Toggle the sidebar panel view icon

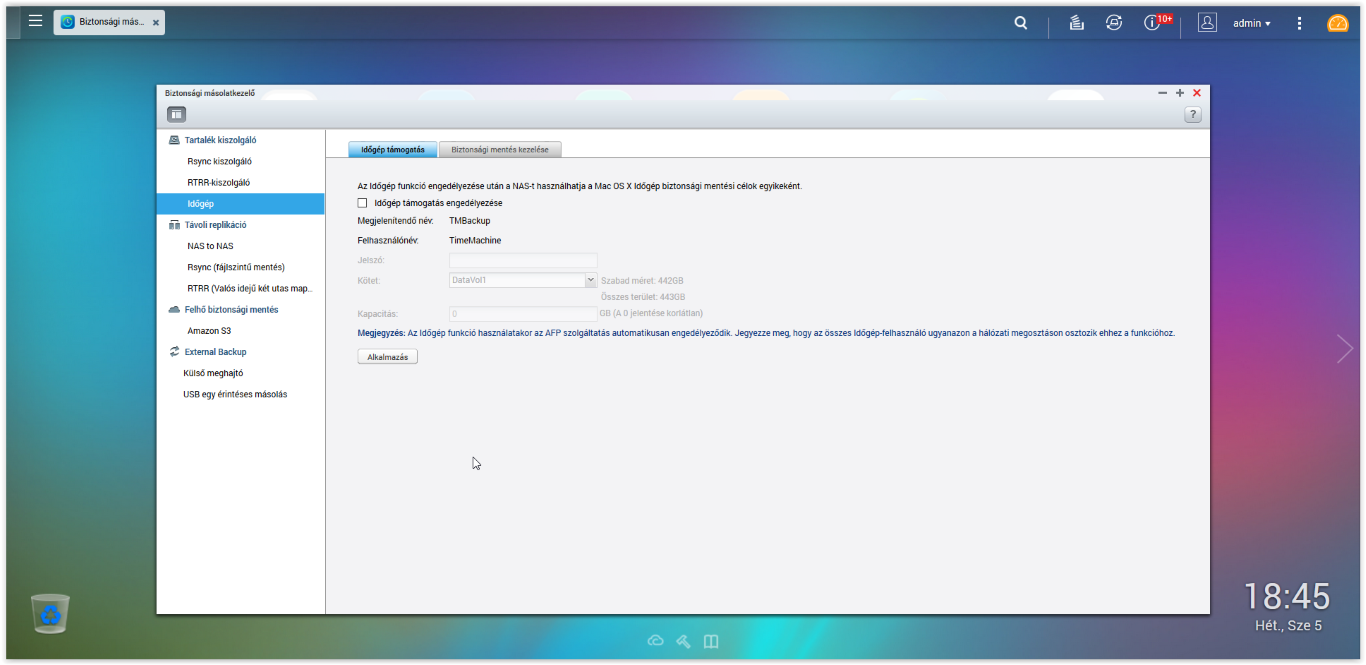176,115
